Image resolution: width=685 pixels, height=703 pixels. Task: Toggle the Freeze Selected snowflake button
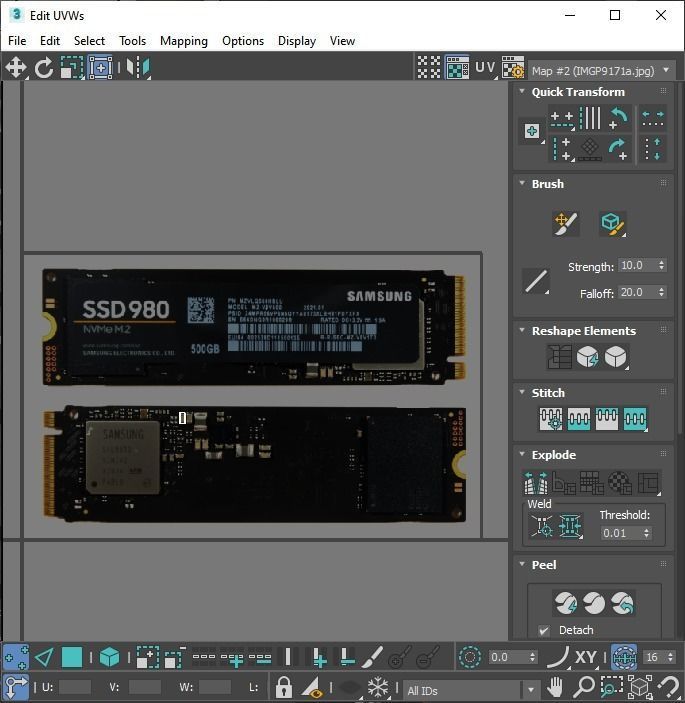377,686
